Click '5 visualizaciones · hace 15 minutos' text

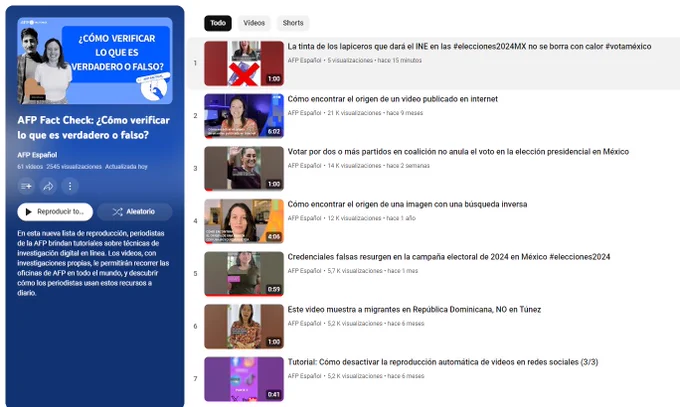[374, 60]
